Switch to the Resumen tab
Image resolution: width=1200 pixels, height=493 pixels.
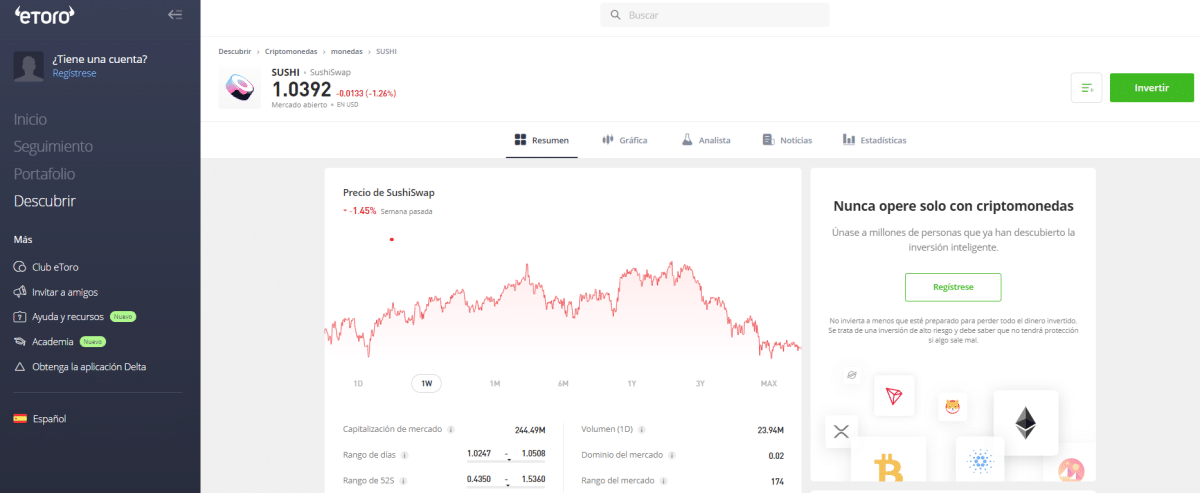click(x=541, y=140)
